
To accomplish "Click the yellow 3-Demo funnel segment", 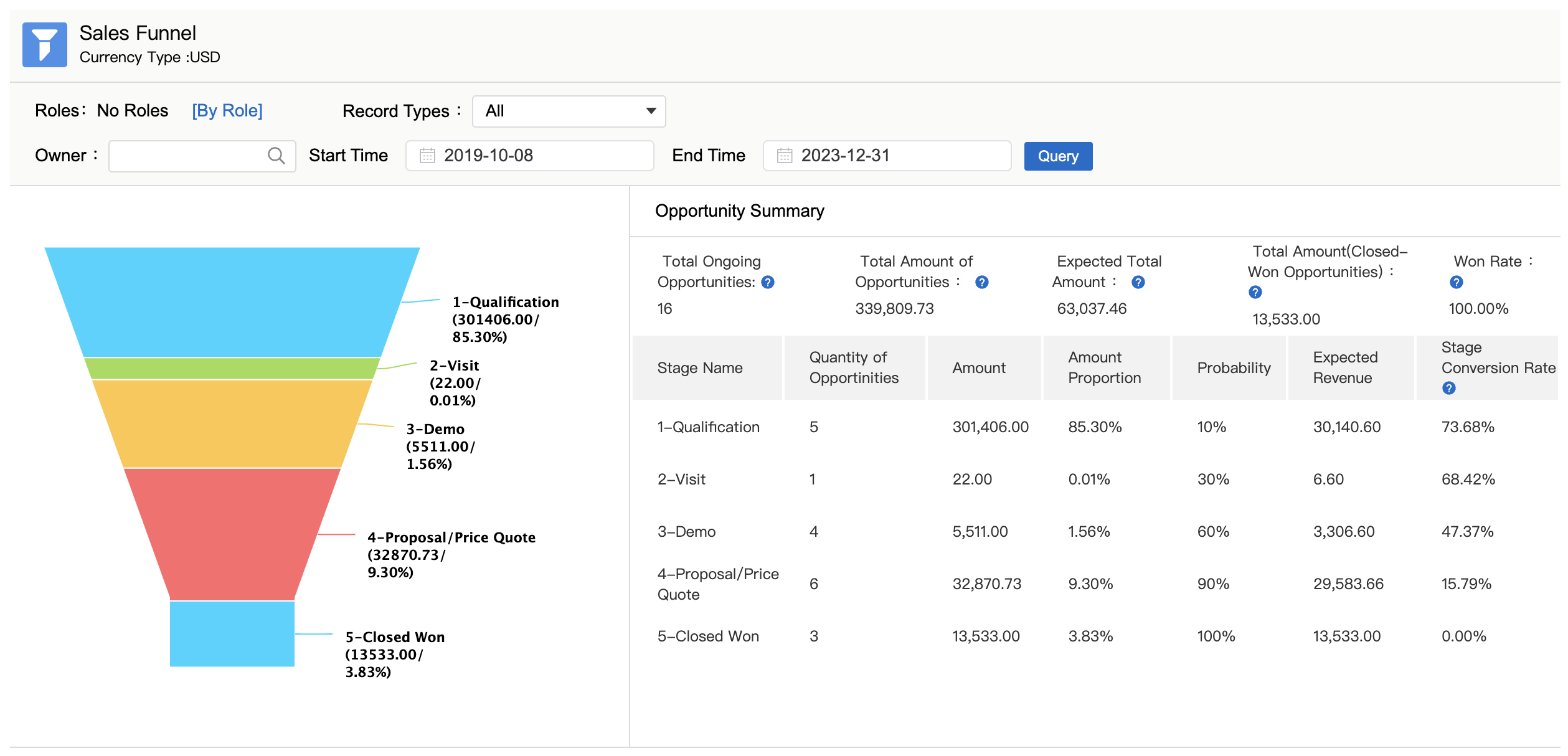I will pyautogui.click(x=232, y=424).
